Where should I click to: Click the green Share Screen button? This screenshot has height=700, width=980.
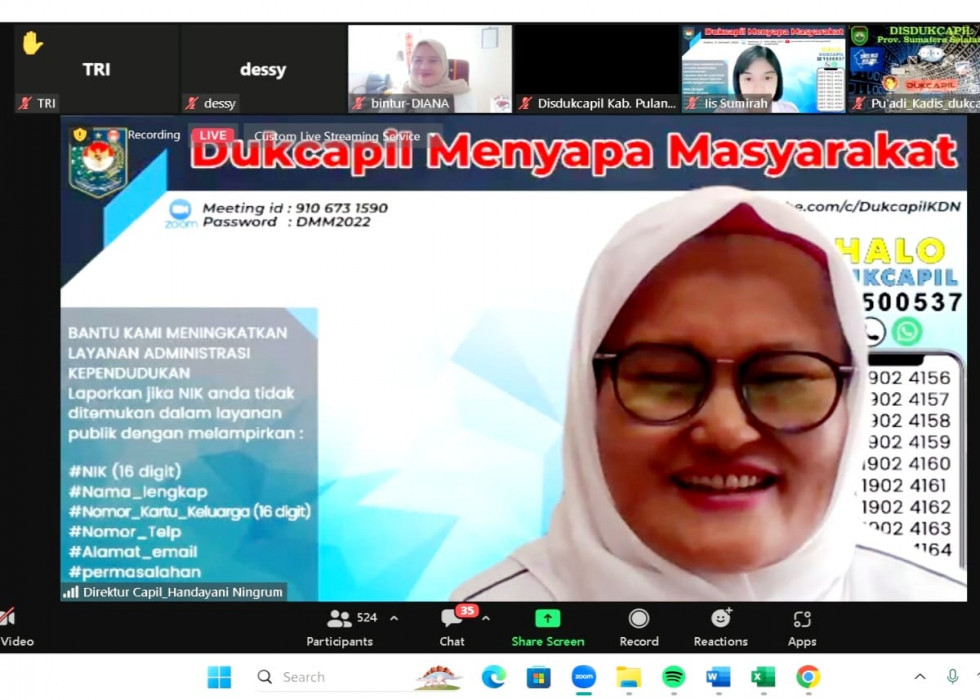(547, 627)
